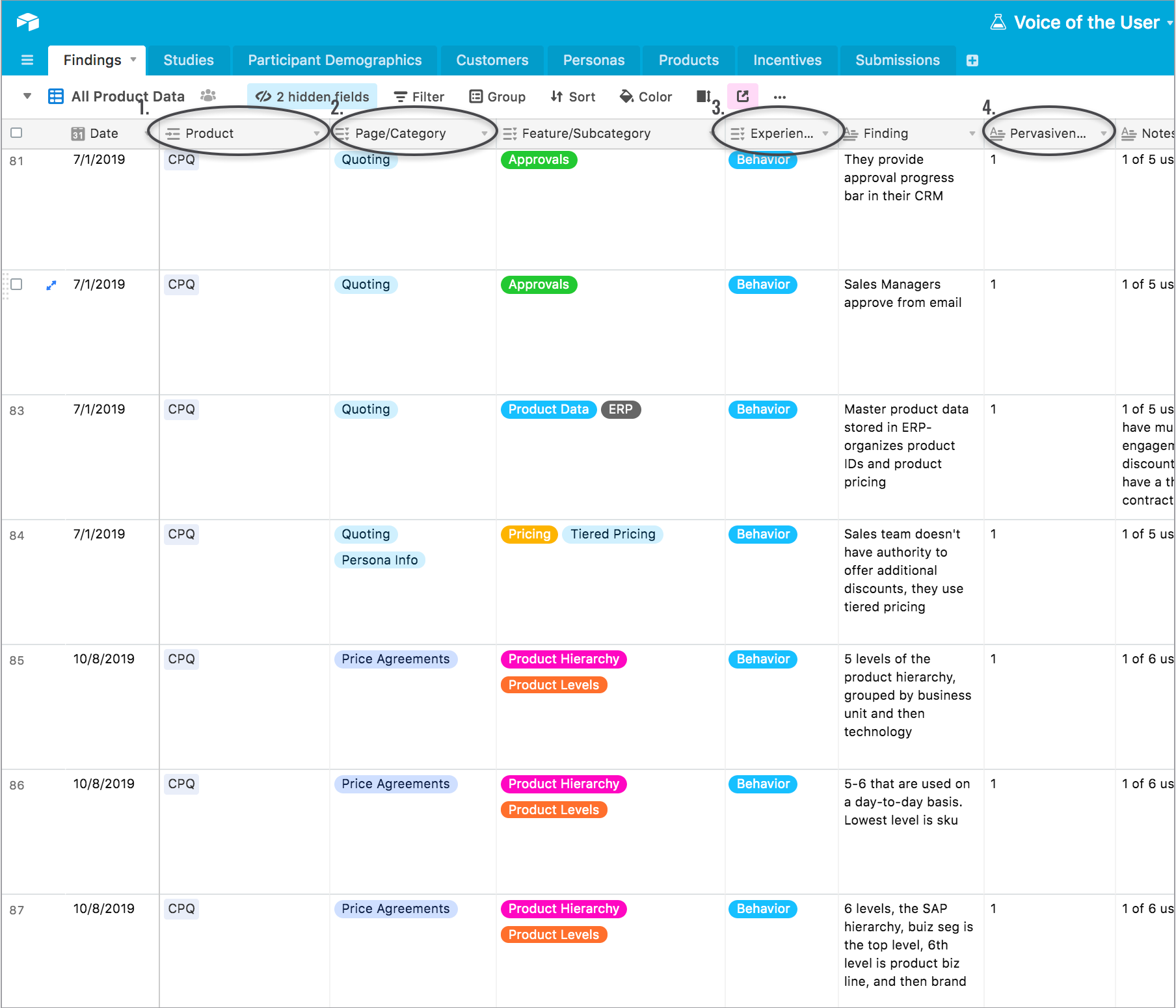The height and width of the screenshot is (1008, 1176).
Task: Click the Product Data tag in row 83
Action: point(548,410)
